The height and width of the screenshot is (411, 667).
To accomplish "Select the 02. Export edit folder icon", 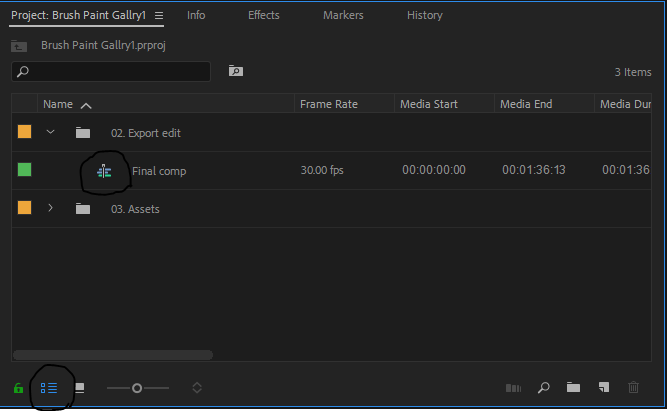I will point(83,133).
